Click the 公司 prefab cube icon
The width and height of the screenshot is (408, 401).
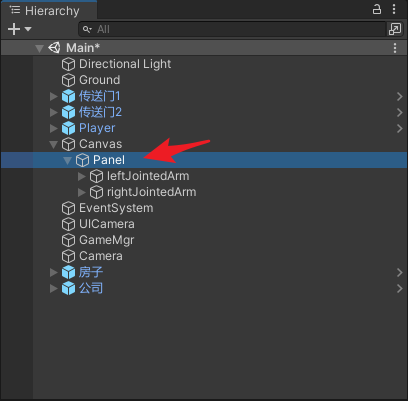pos(68,288)
